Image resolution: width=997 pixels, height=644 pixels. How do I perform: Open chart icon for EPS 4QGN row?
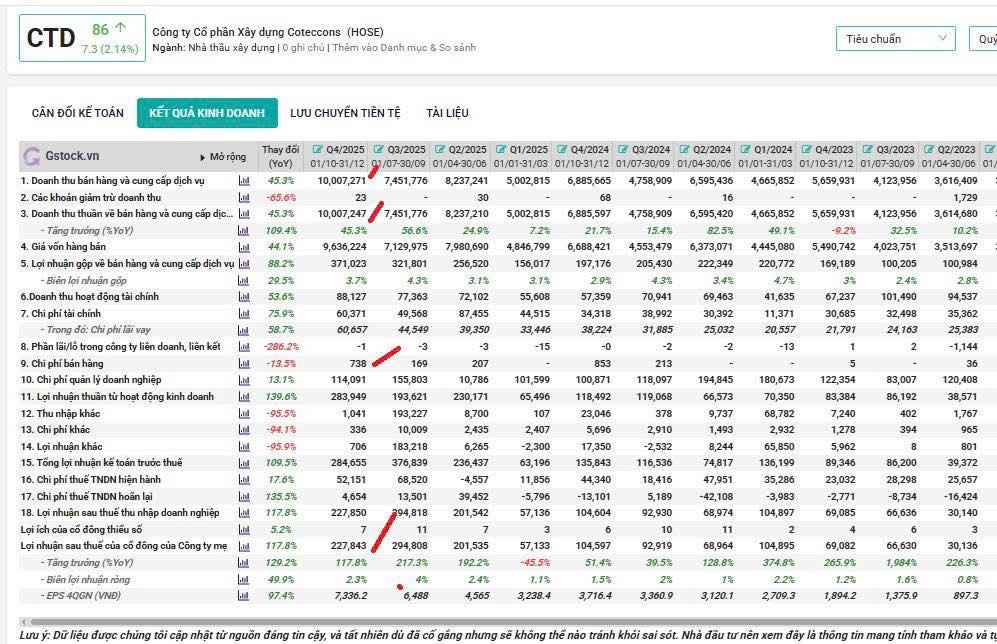[244, 596]
